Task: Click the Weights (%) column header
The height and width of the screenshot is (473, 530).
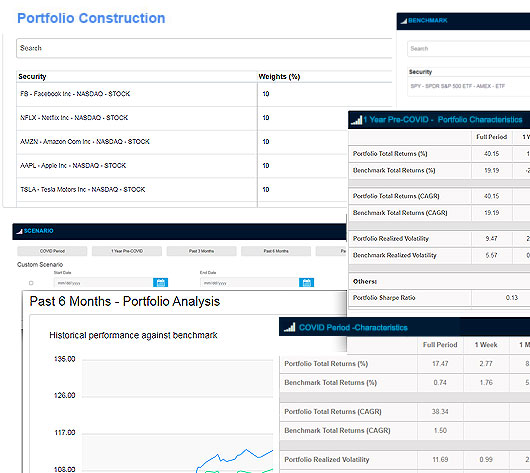Action: (x=279, y=77)
